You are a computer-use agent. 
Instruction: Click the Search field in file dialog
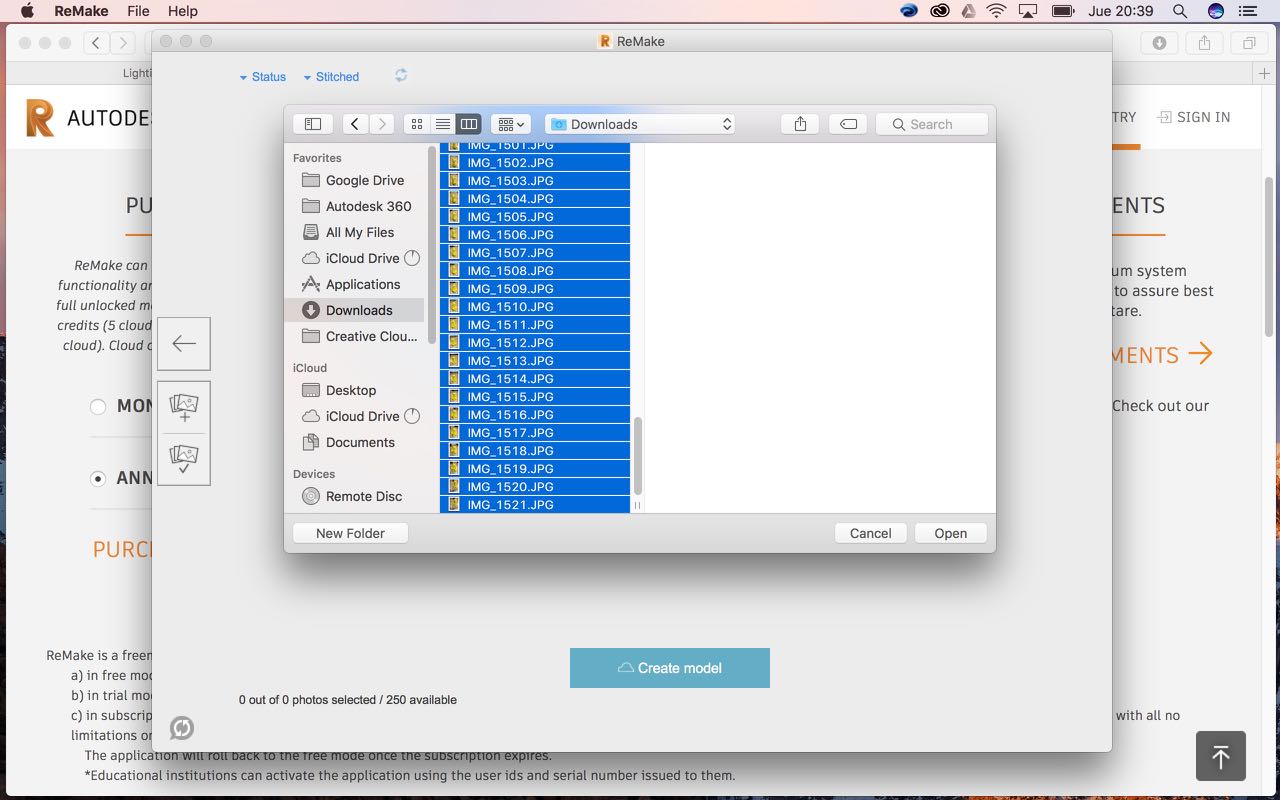(x=932, y=124)
